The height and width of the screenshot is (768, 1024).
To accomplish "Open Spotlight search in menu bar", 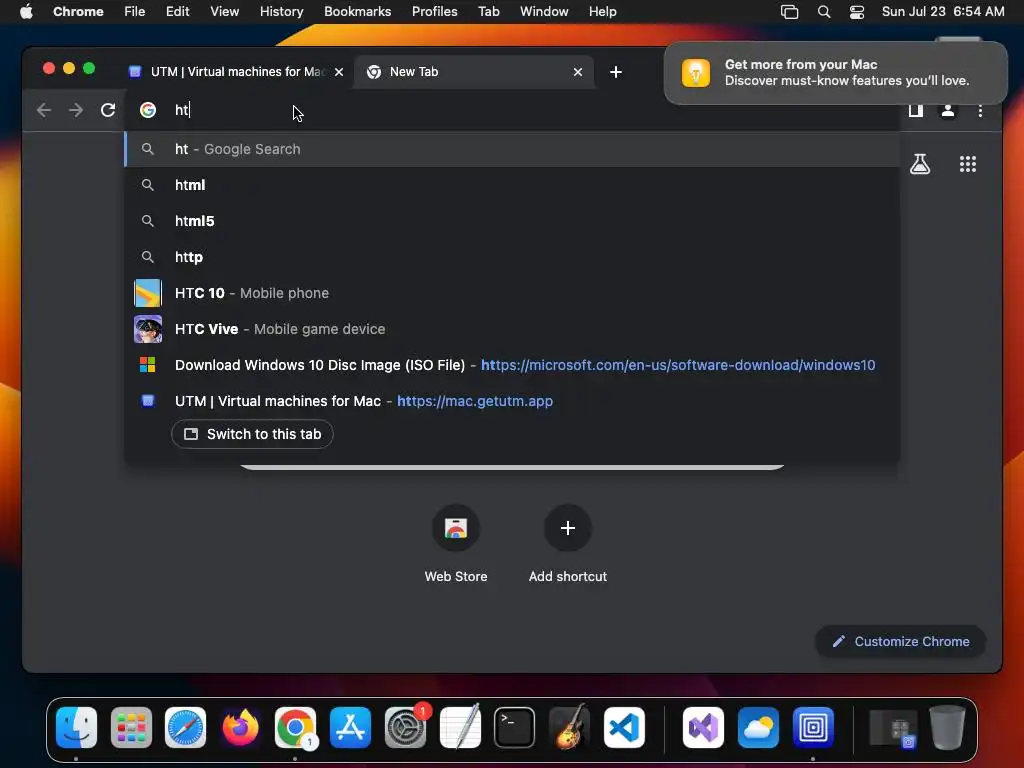I will tap(824, 11).
